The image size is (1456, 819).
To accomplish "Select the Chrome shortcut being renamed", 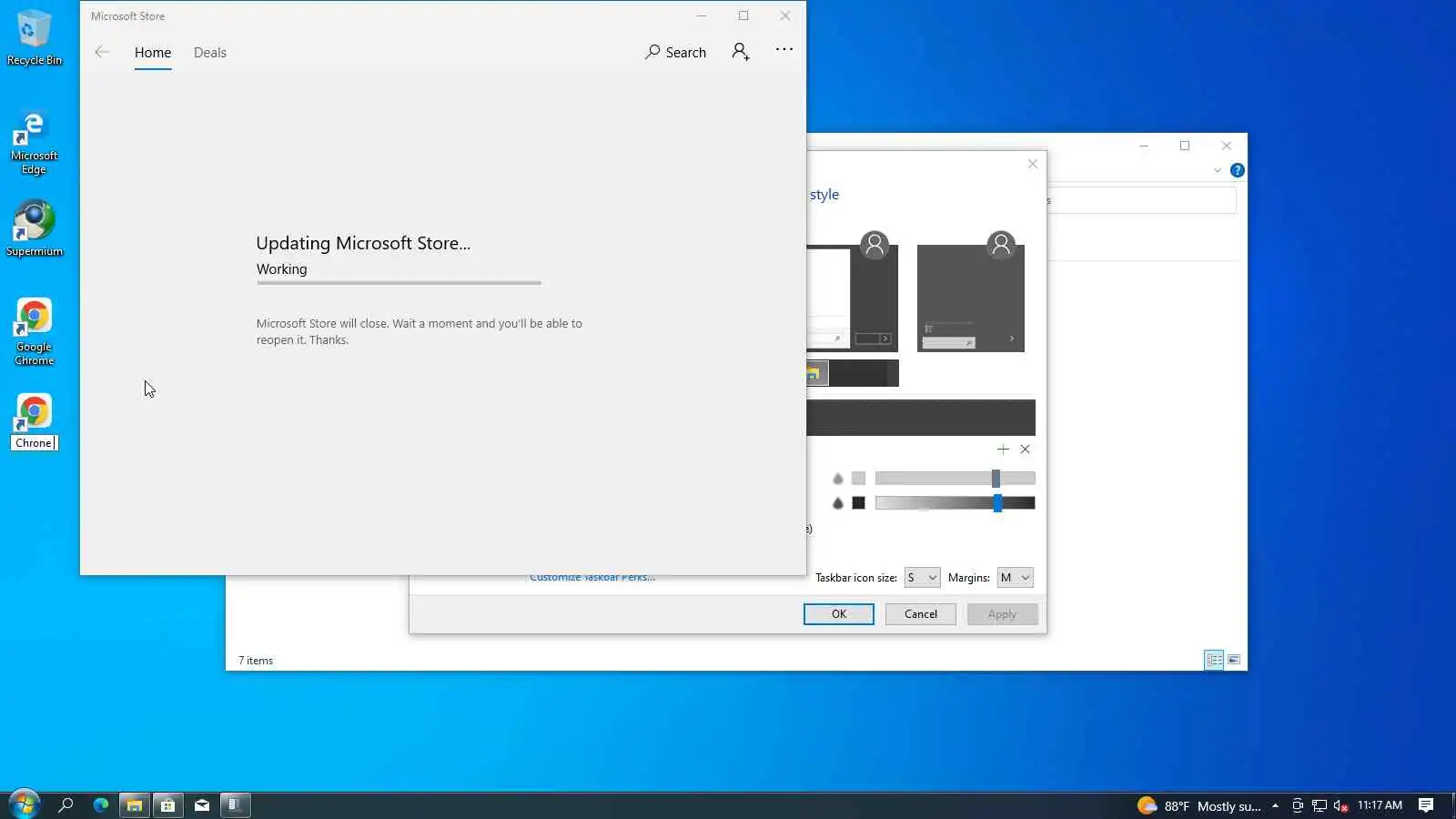I will (x=34, y=412).
